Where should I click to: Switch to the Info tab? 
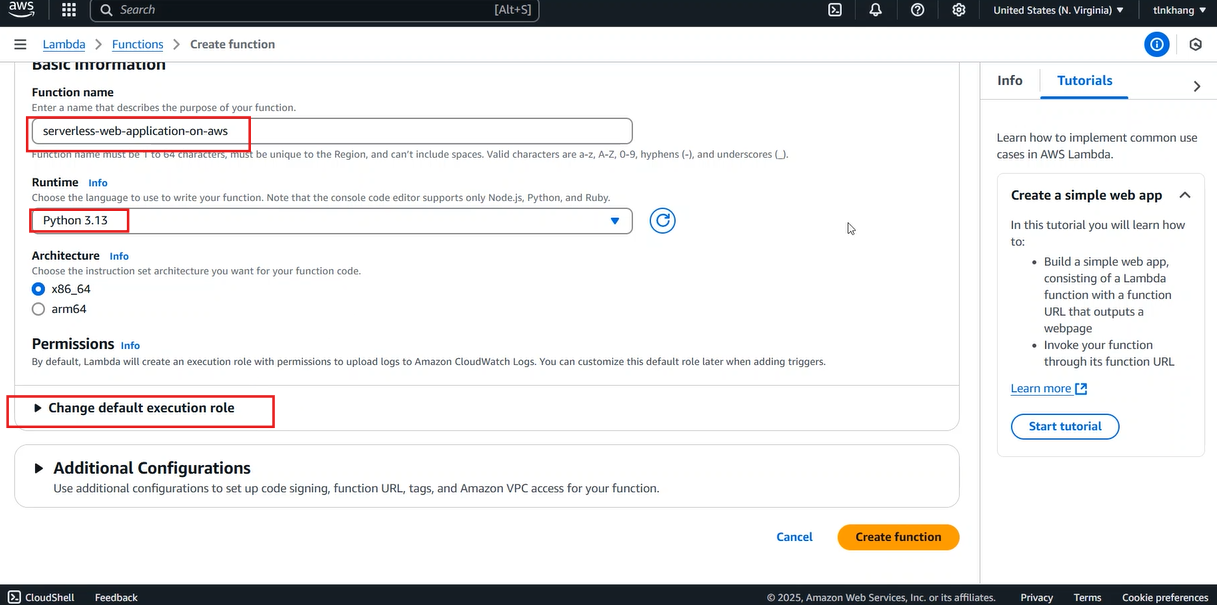point(1010,80)
